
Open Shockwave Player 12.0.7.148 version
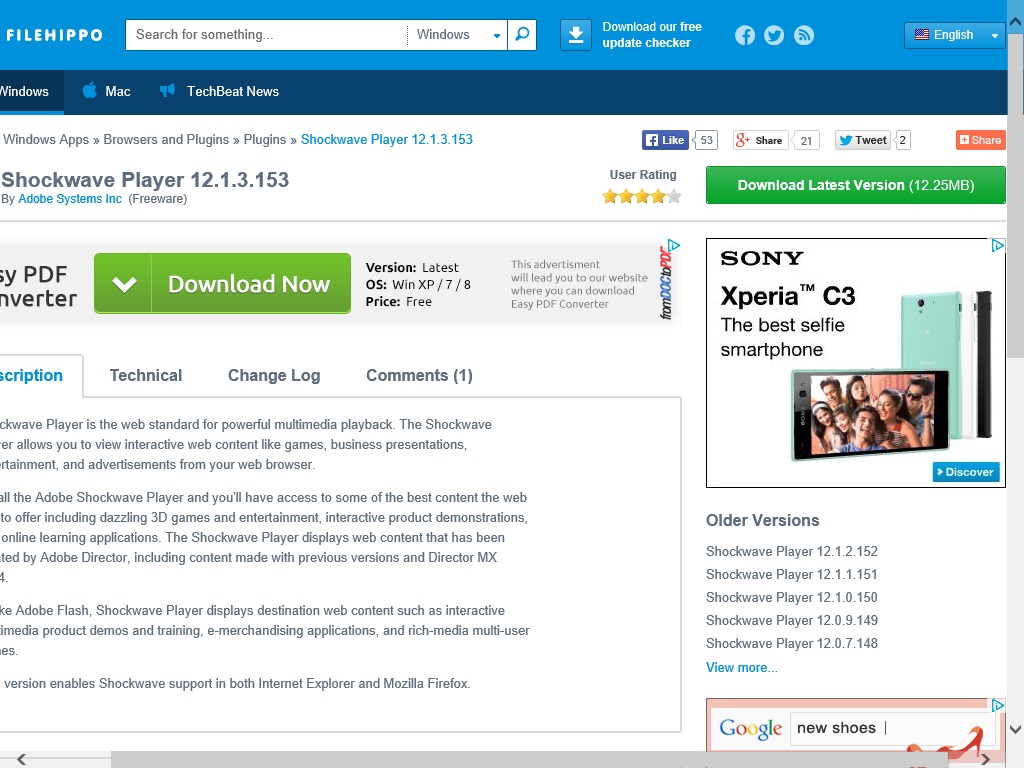pos(792,643)
